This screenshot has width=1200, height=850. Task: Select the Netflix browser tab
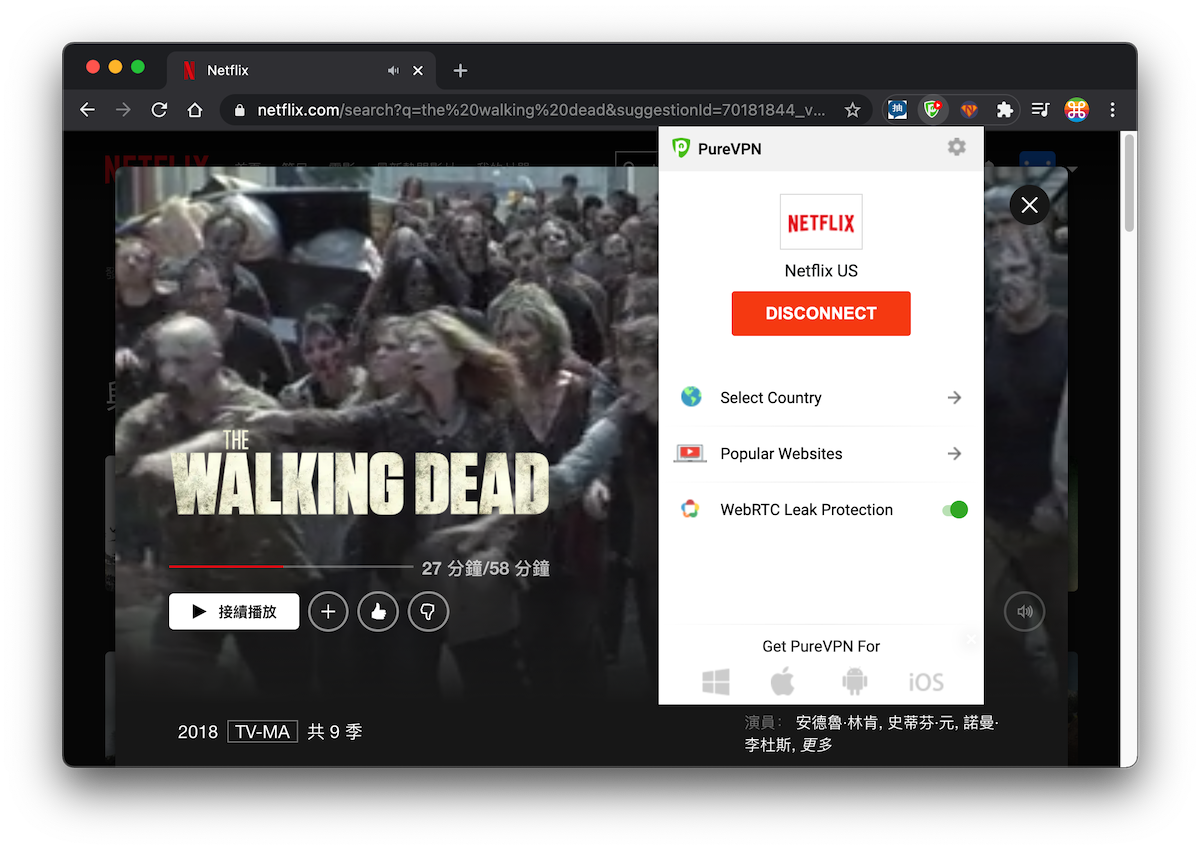pyautogui.click(x=300, y=71)
